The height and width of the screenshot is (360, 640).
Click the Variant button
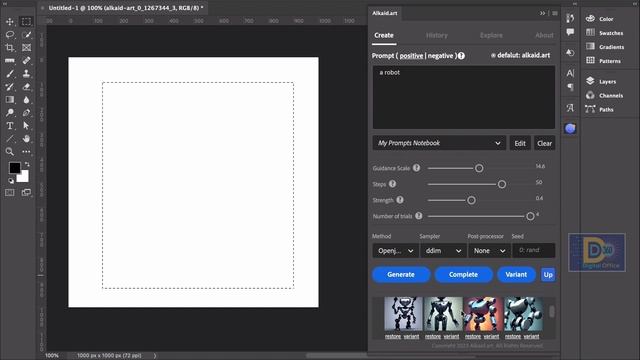516,275
